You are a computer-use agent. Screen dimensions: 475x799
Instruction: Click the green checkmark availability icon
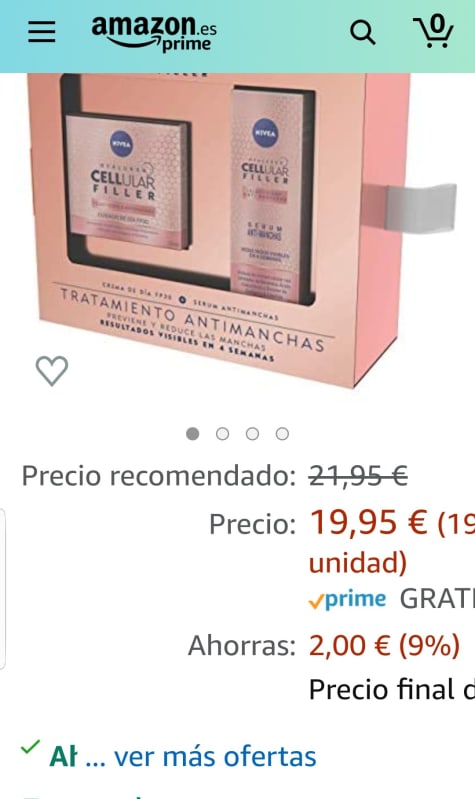pos(30,748)
